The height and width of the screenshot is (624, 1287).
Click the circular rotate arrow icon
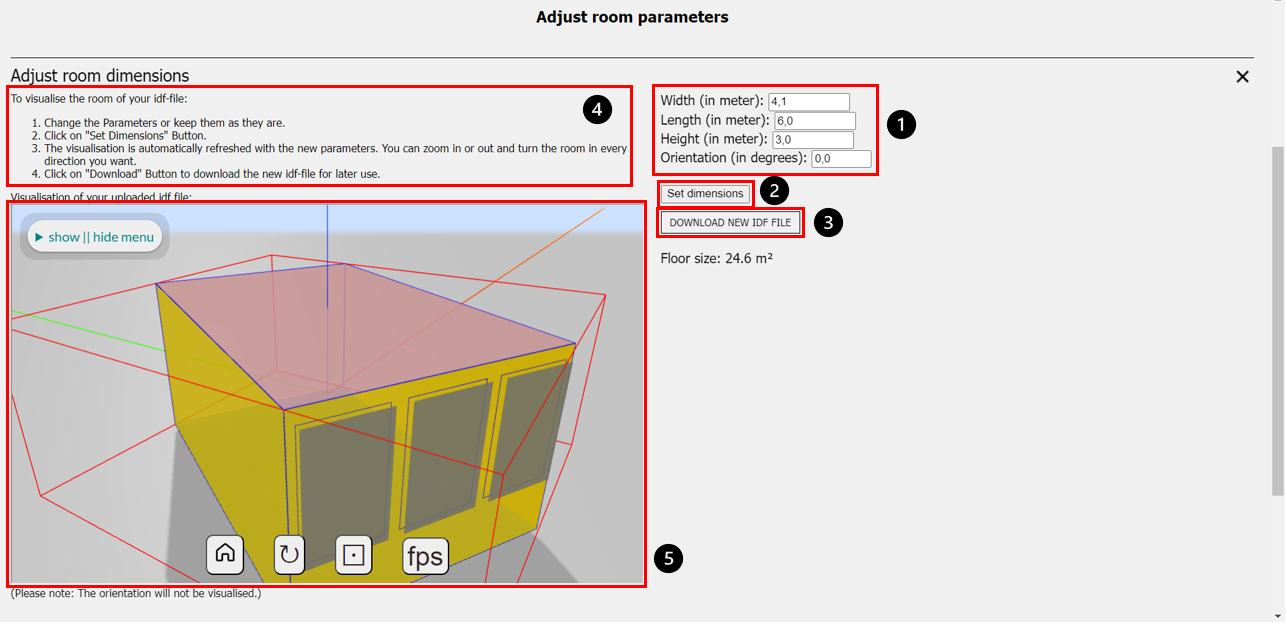click(x=289, y=555)
